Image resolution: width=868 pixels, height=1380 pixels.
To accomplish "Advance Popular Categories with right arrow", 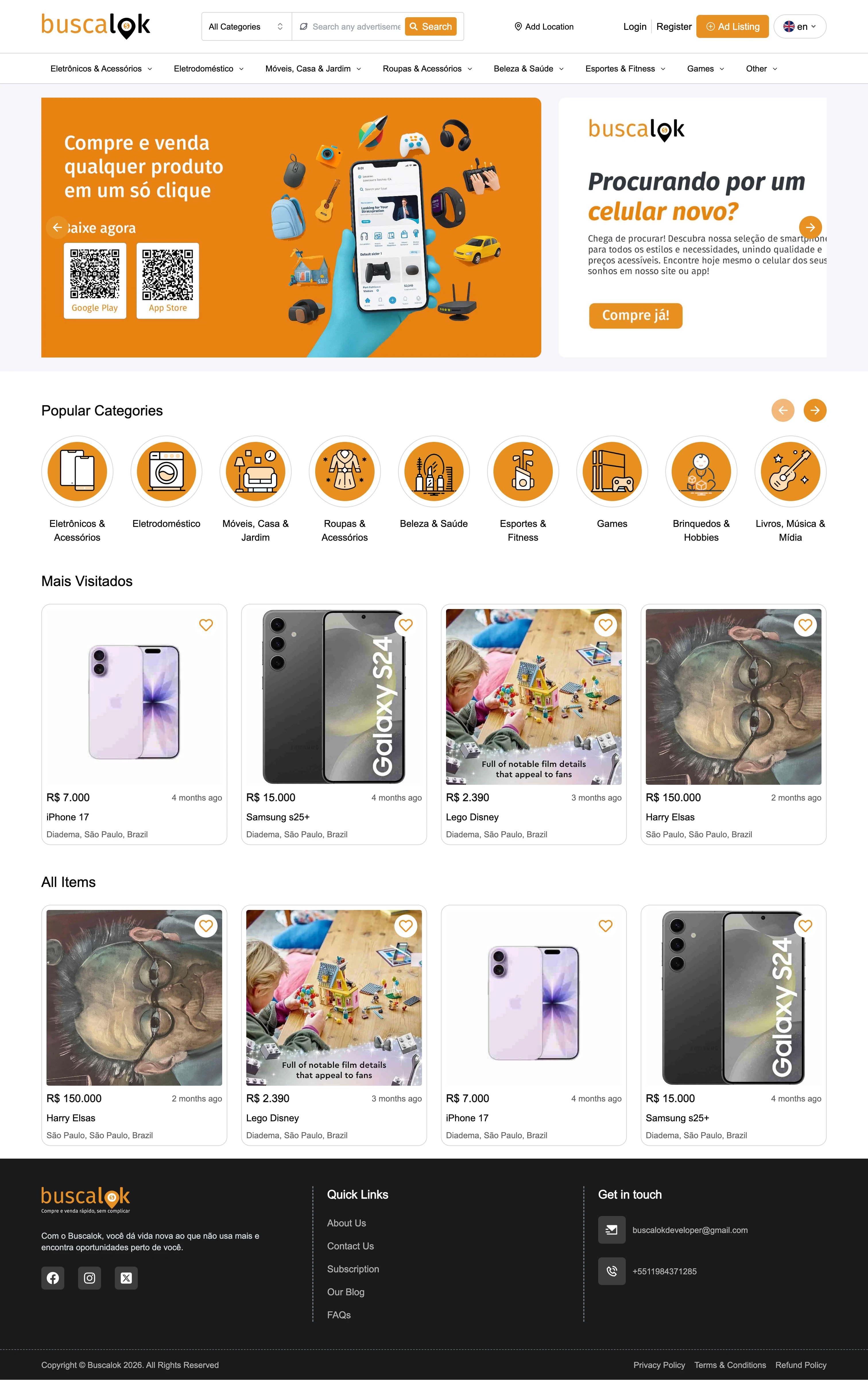I will [815, 410].
